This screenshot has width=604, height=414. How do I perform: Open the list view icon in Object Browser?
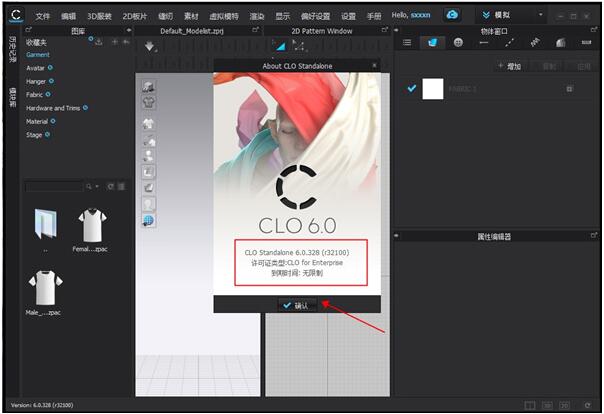pos(407,42)
